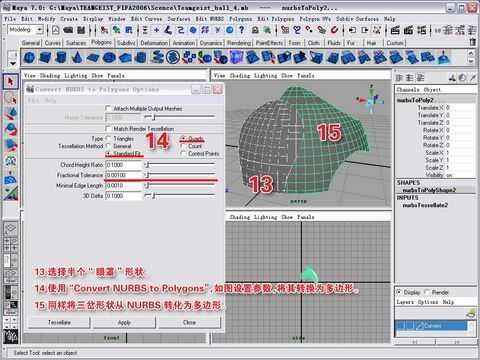The image size is (480, 360).
Task: Click the Minimal Edge Length value field
Action: (123, 185)
